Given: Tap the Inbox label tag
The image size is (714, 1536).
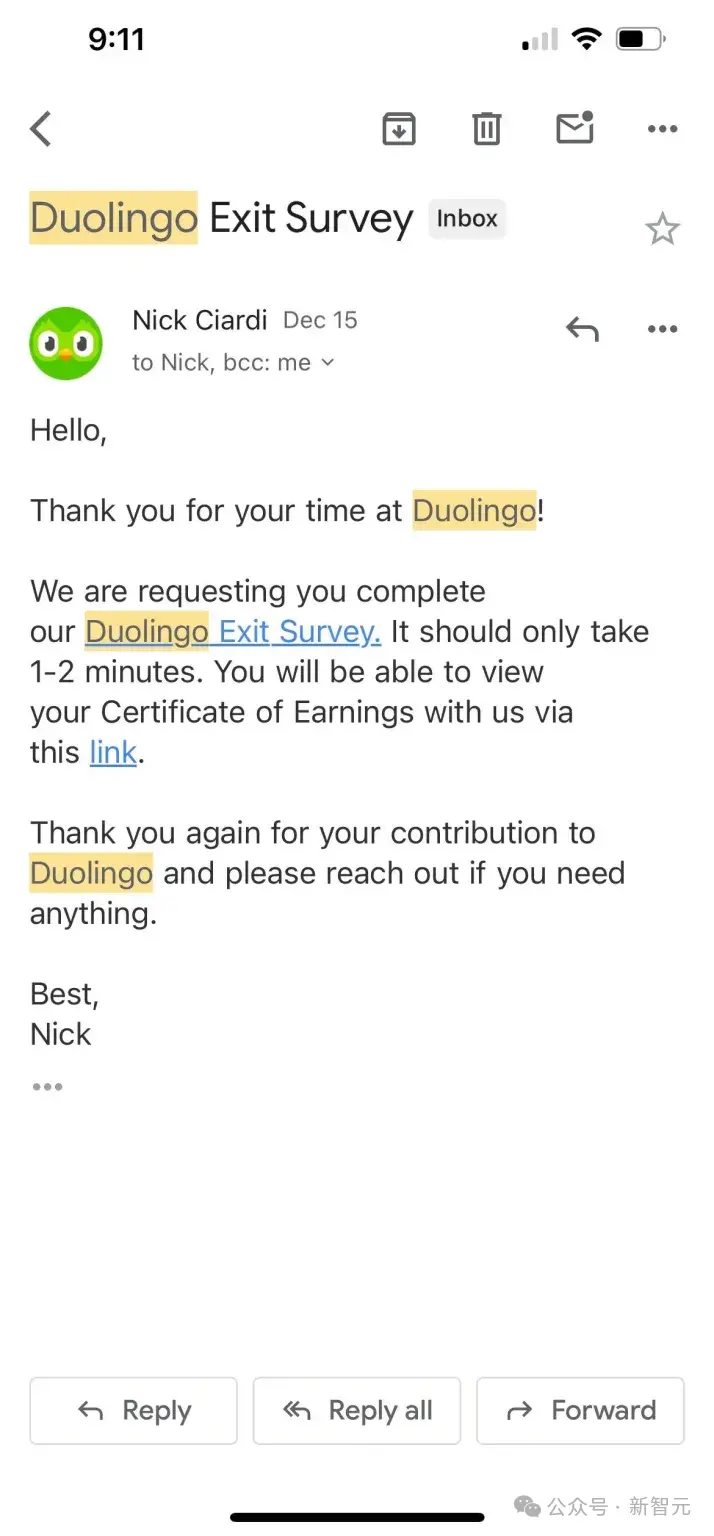Looking at the screenshot, I should pyautogui.click(x=467, y=219).
